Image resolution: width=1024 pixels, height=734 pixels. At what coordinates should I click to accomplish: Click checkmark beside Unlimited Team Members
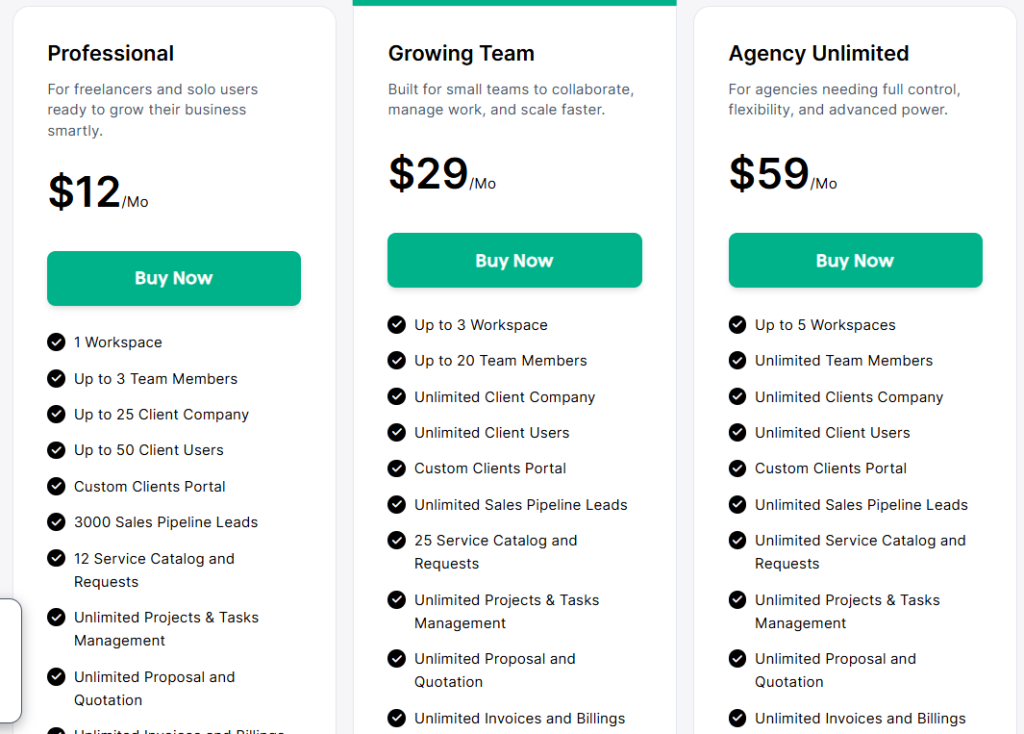737,360
